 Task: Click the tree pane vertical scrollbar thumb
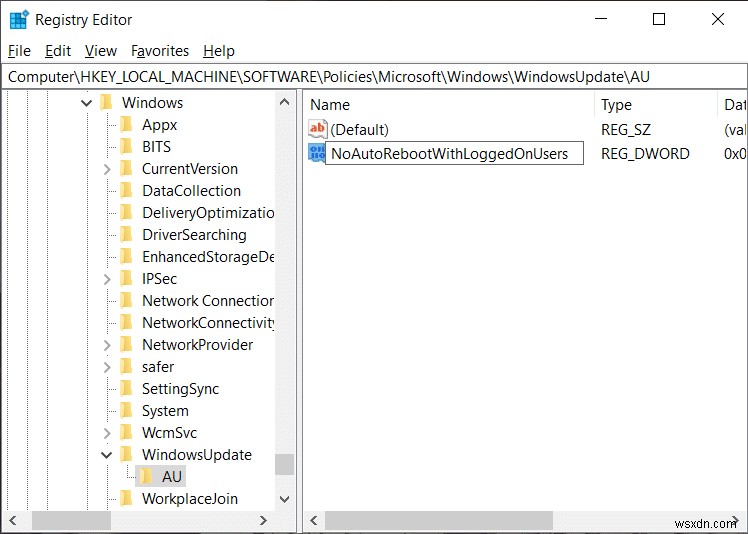coord(284,464)
